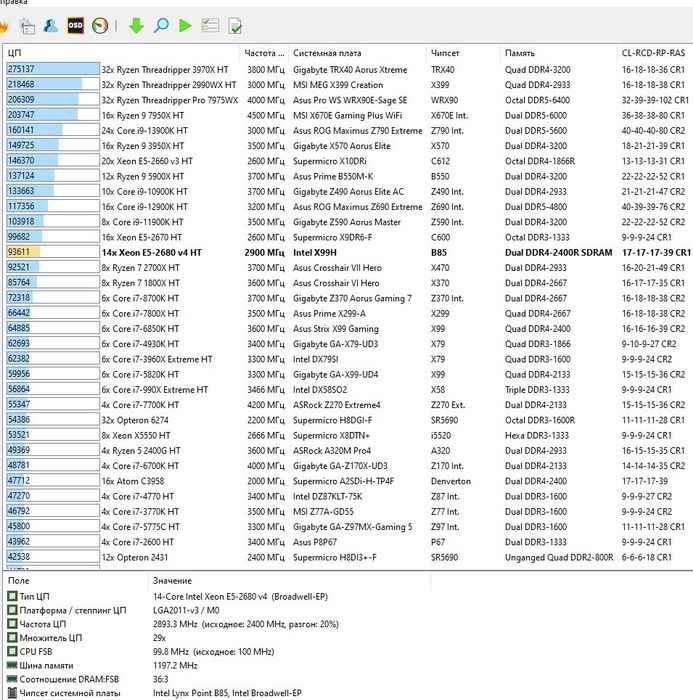Image resolution: width=693 pixels, height=700 pixels.
Task: Select the 8x Core i9-11900K HT row
Action: coord(348,221)
